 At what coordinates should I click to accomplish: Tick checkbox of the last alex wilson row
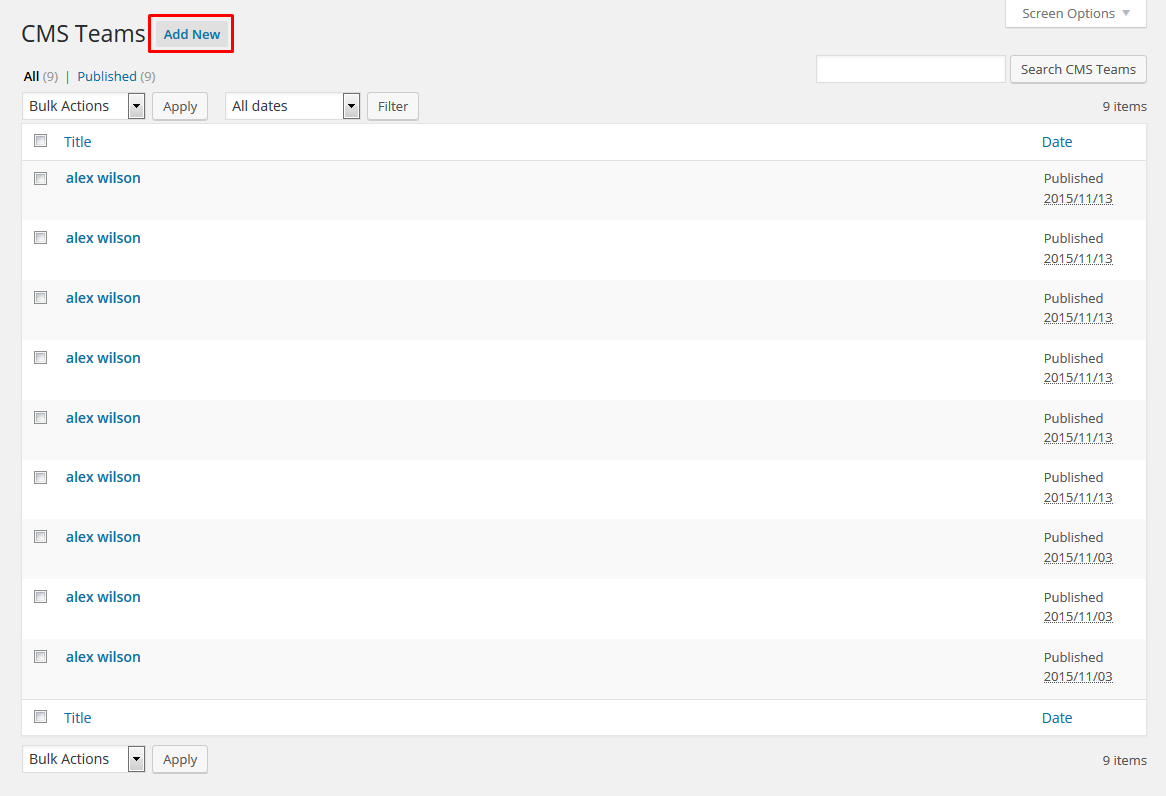tap(41, 657)
